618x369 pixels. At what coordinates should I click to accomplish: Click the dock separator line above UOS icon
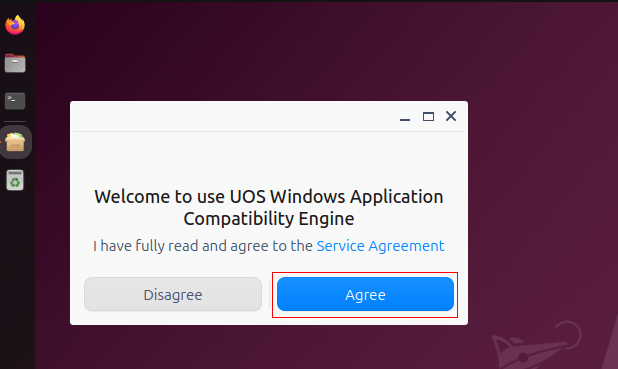(x=15, y=121)
